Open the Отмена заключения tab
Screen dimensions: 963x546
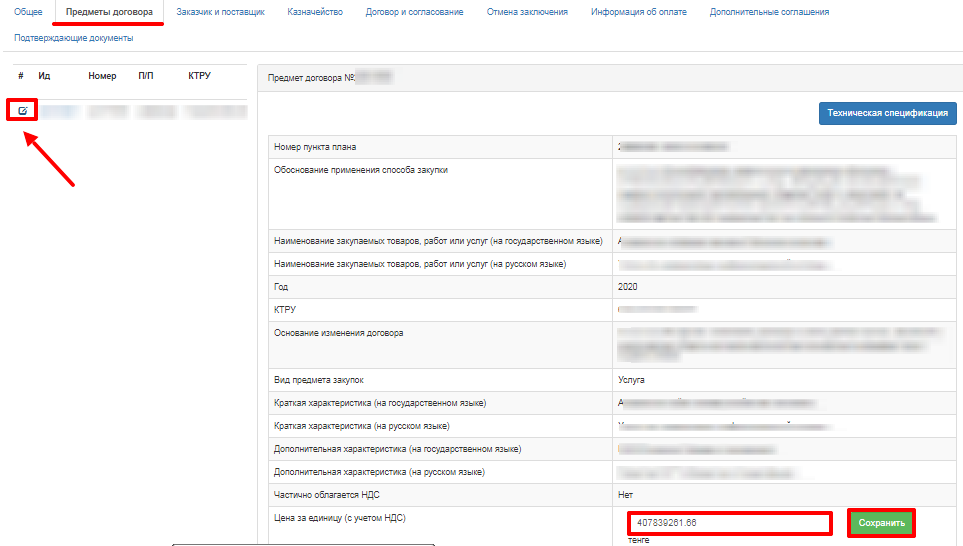click(527, 12)
